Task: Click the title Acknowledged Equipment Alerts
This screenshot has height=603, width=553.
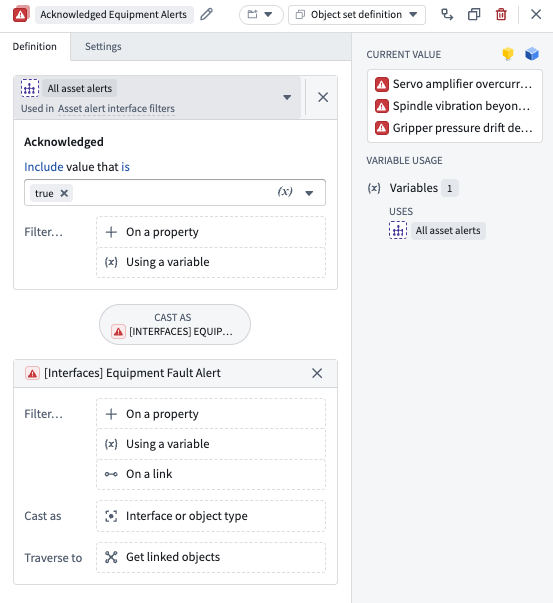Action: [114, 15]
